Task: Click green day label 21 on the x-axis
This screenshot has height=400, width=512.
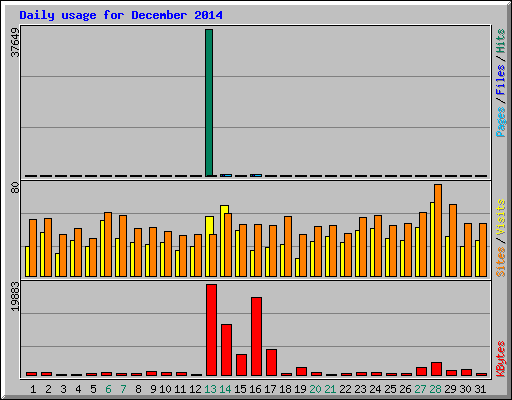Action: [330, 389]
